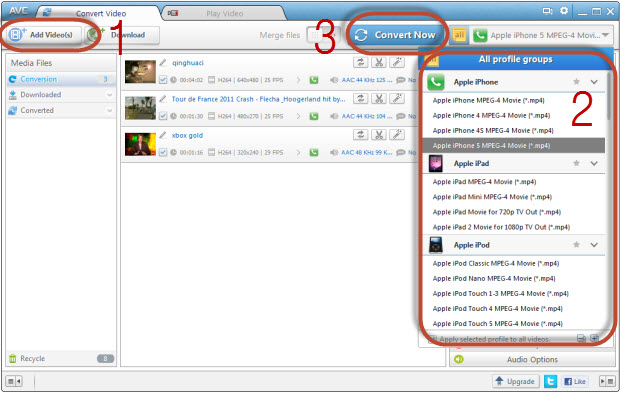Click the xbox gold video thumbnail
Screen dimensions: 620x393
(x=140, y=144)
